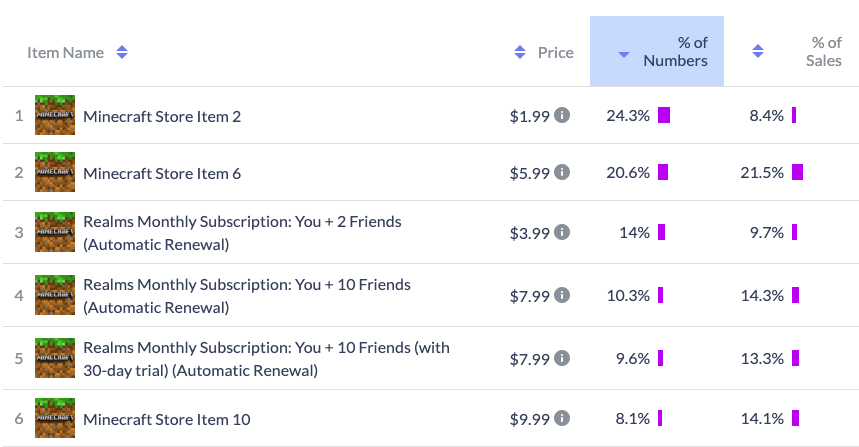The image size is (859, 447).
Task: Click Minecraft icon for Store Item 6
Action: pos(55,172)
